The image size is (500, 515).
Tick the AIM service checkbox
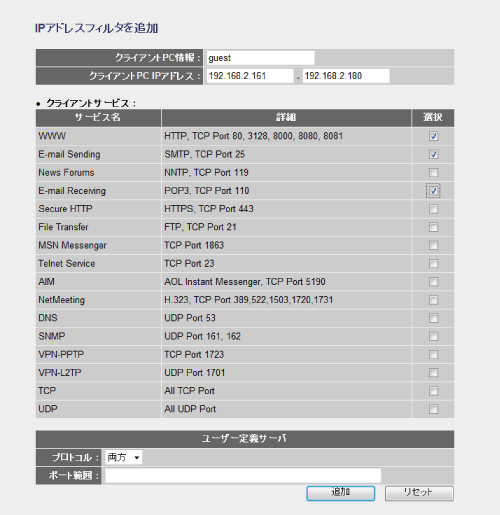click(433, 282)
